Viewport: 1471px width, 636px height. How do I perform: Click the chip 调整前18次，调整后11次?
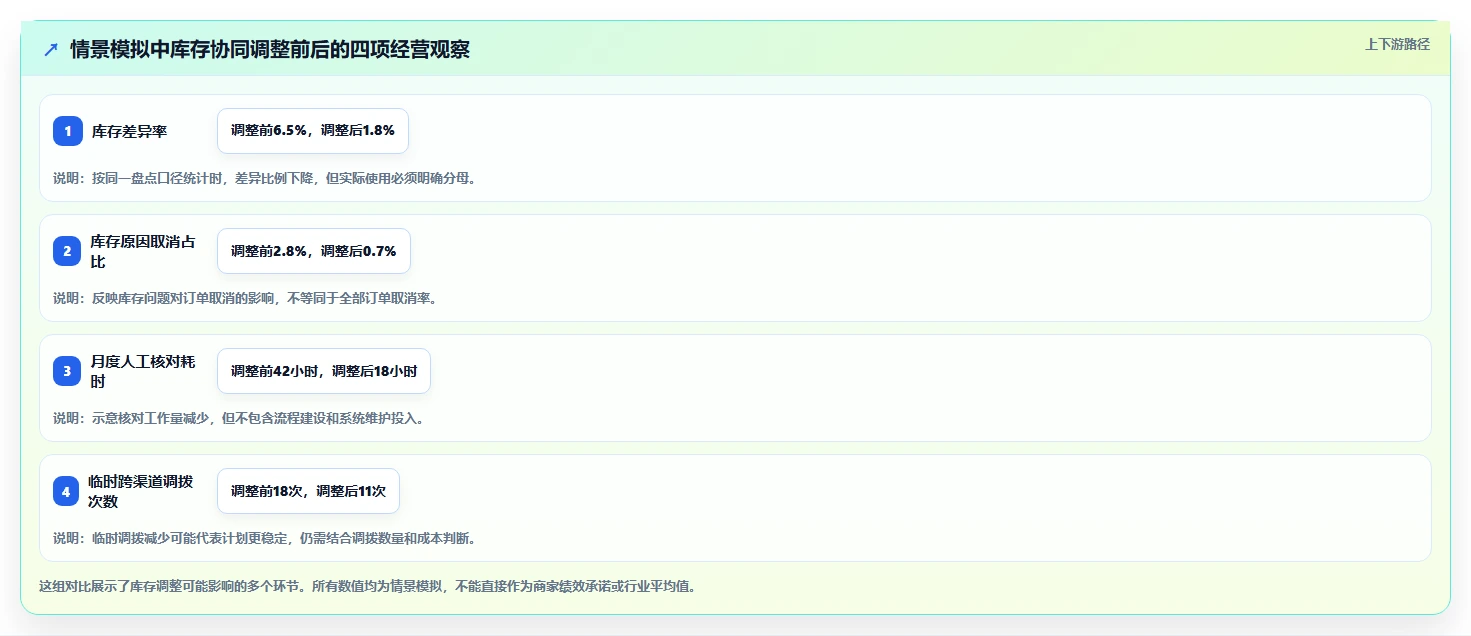308,491
